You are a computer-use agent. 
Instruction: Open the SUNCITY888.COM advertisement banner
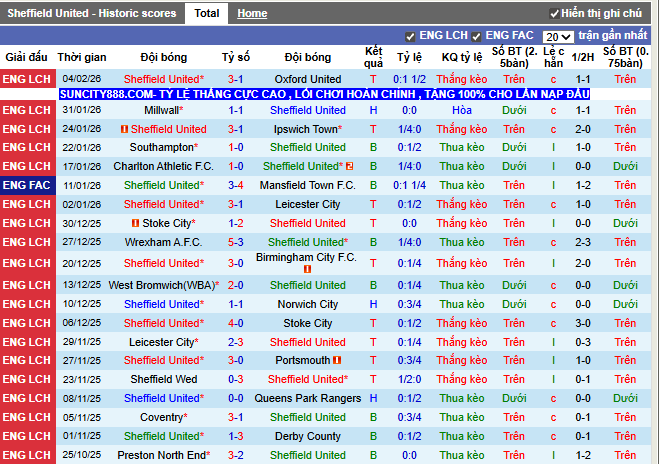point(324,94)
